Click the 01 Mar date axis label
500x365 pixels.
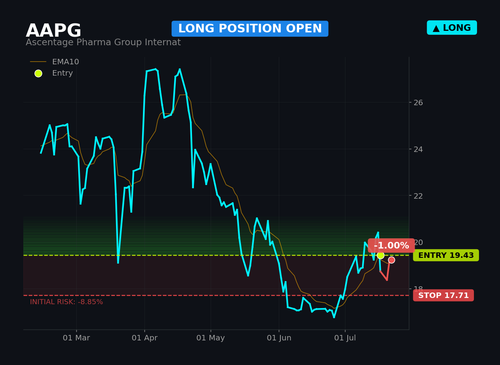(76, 338)
